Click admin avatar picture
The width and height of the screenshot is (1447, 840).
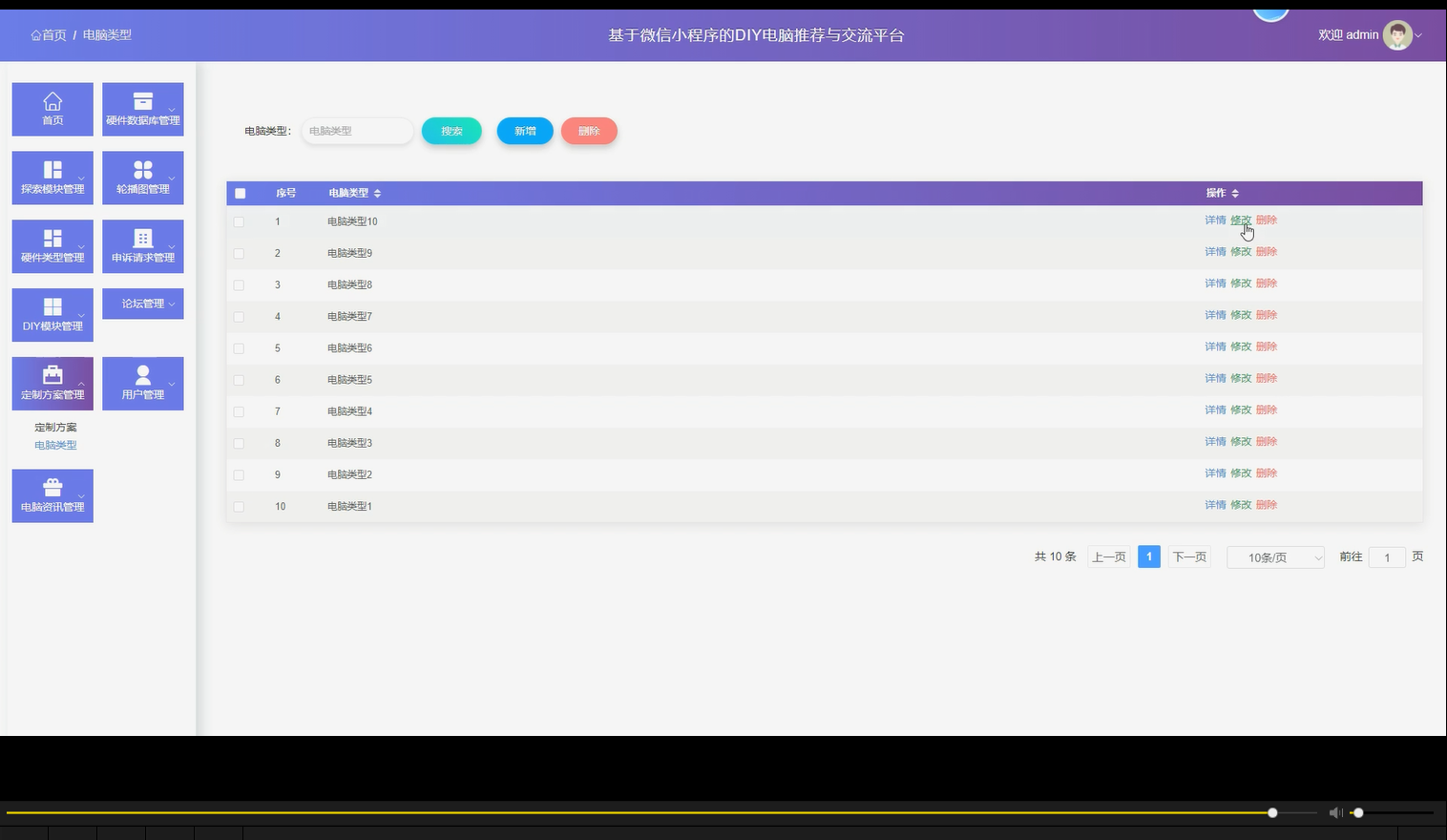click(x=1397, y=35)
